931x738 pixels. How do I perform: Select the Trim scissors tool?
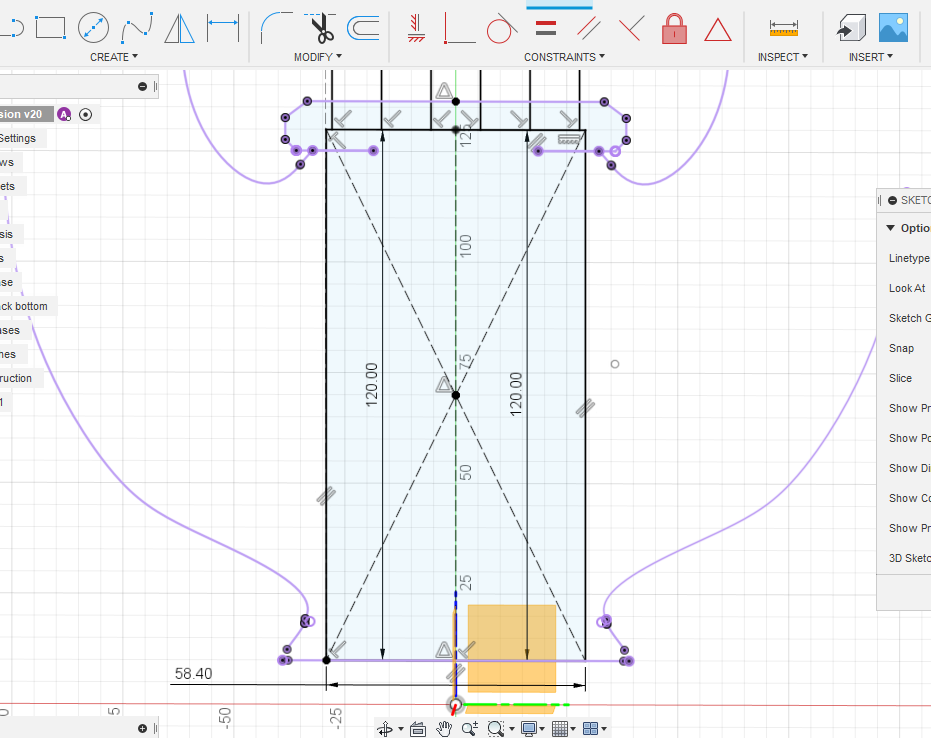[321, 28]
